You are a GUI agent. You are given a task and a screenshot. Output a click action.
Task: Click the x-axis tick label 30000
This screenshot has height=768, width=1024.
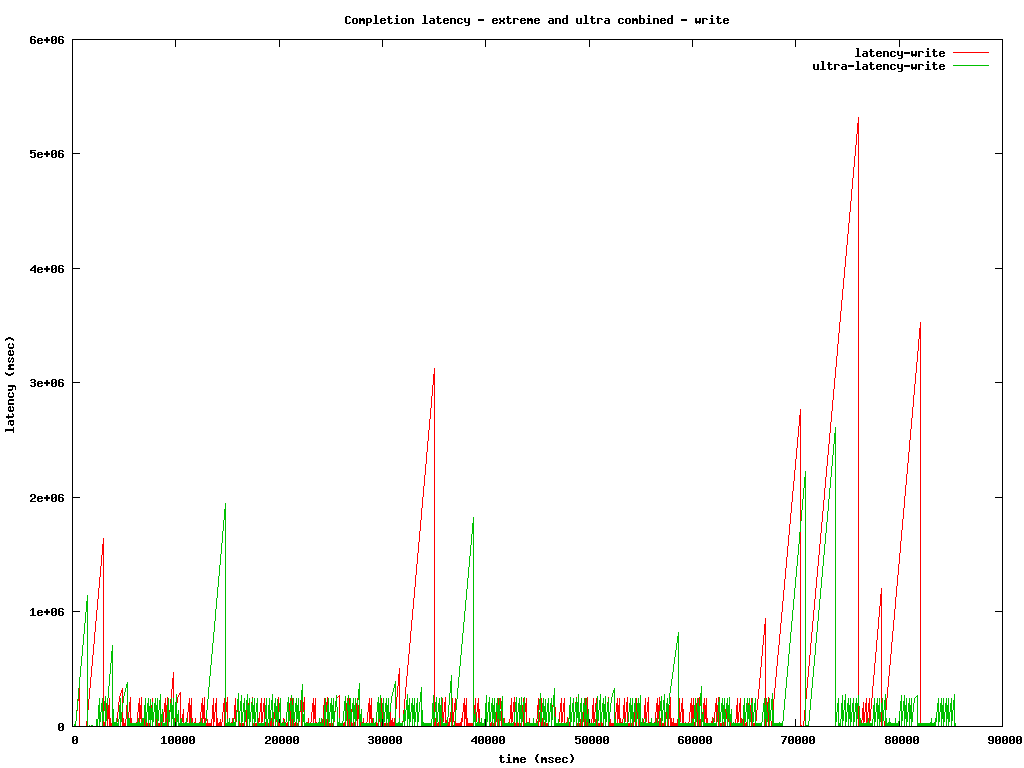pyautogui.click(x=385, y=740)
